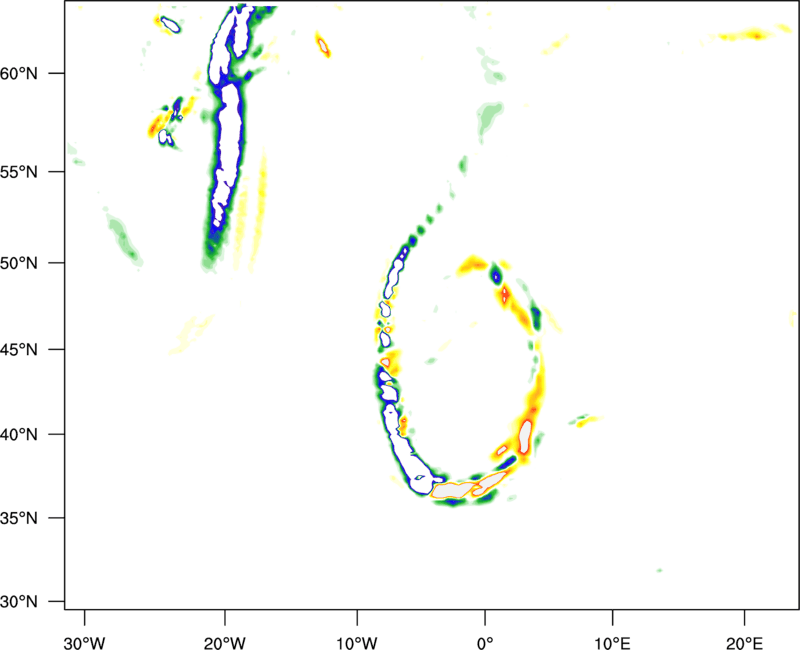Click the 30°N latitude label
Viewport: 800px width, 650px height.
click(x=19, y=602)
